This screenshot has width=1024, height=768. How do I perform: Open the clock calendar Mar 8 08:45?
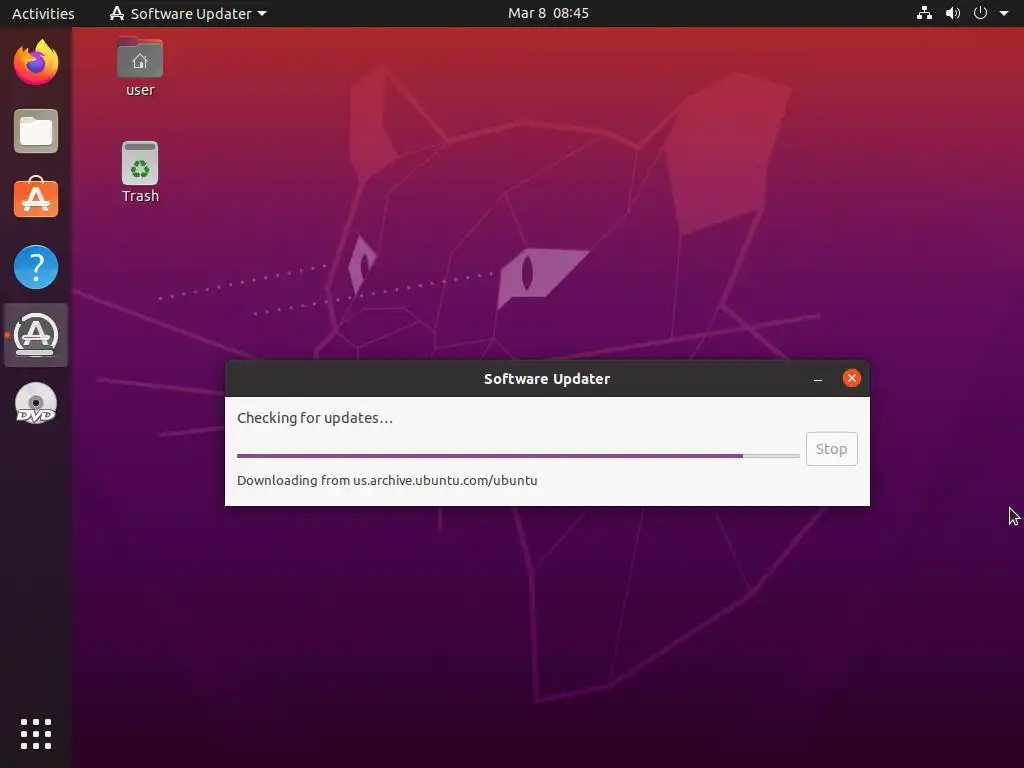pyautogui.click(x=548, y=13)
